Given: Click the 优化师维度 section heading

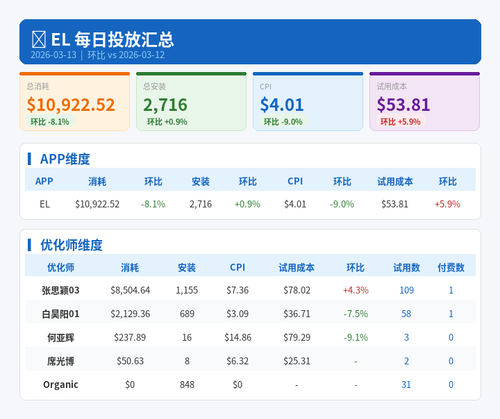Looking at the screenshot, I should (x=71, y=245).
